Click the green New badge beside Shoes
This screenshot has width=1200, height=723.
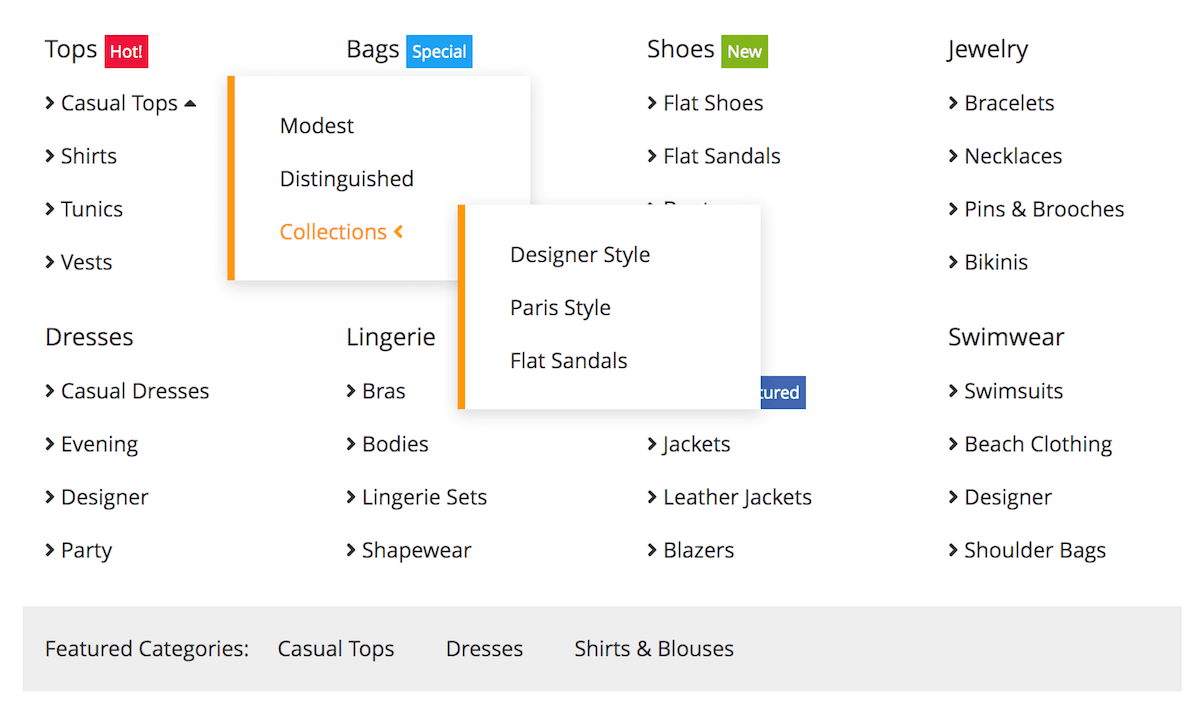(744, 51)
